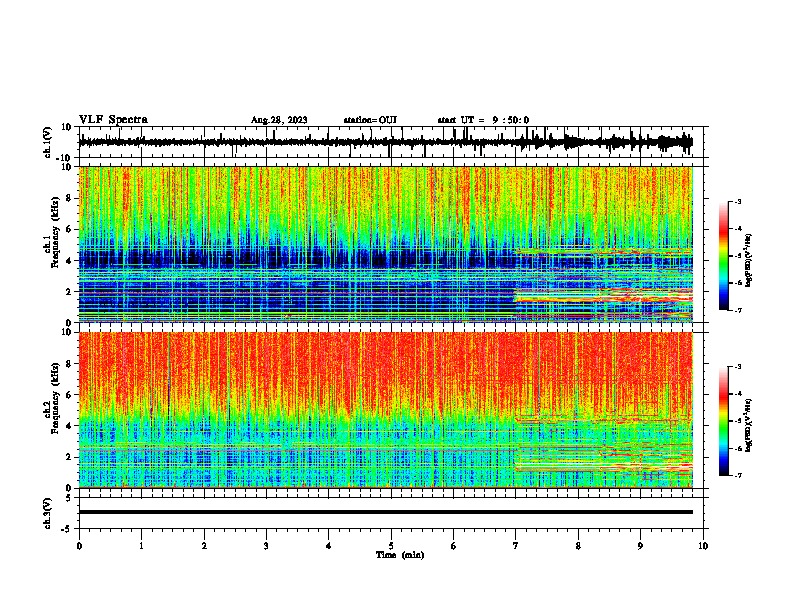Viewport: 792px width, 612px height.
Task: Click the "4" tick on ch.1 frequency axis
Action: [x=69, y=261]
